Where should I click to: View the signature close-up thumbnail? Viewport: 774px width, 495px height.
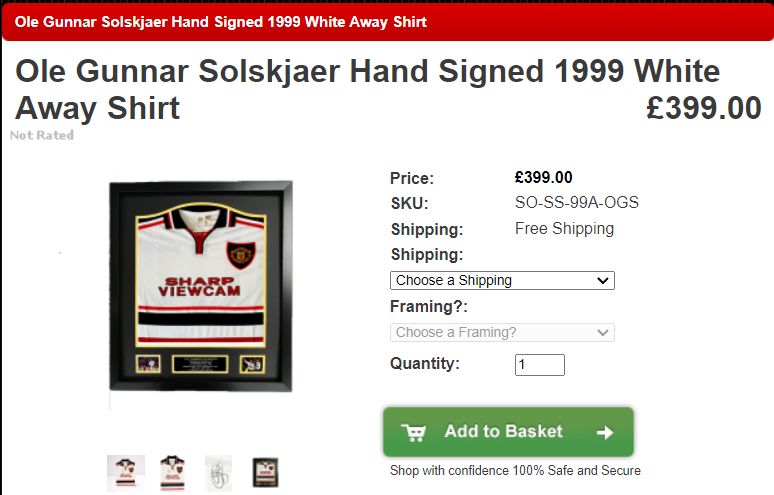click(x=219, y=473)
